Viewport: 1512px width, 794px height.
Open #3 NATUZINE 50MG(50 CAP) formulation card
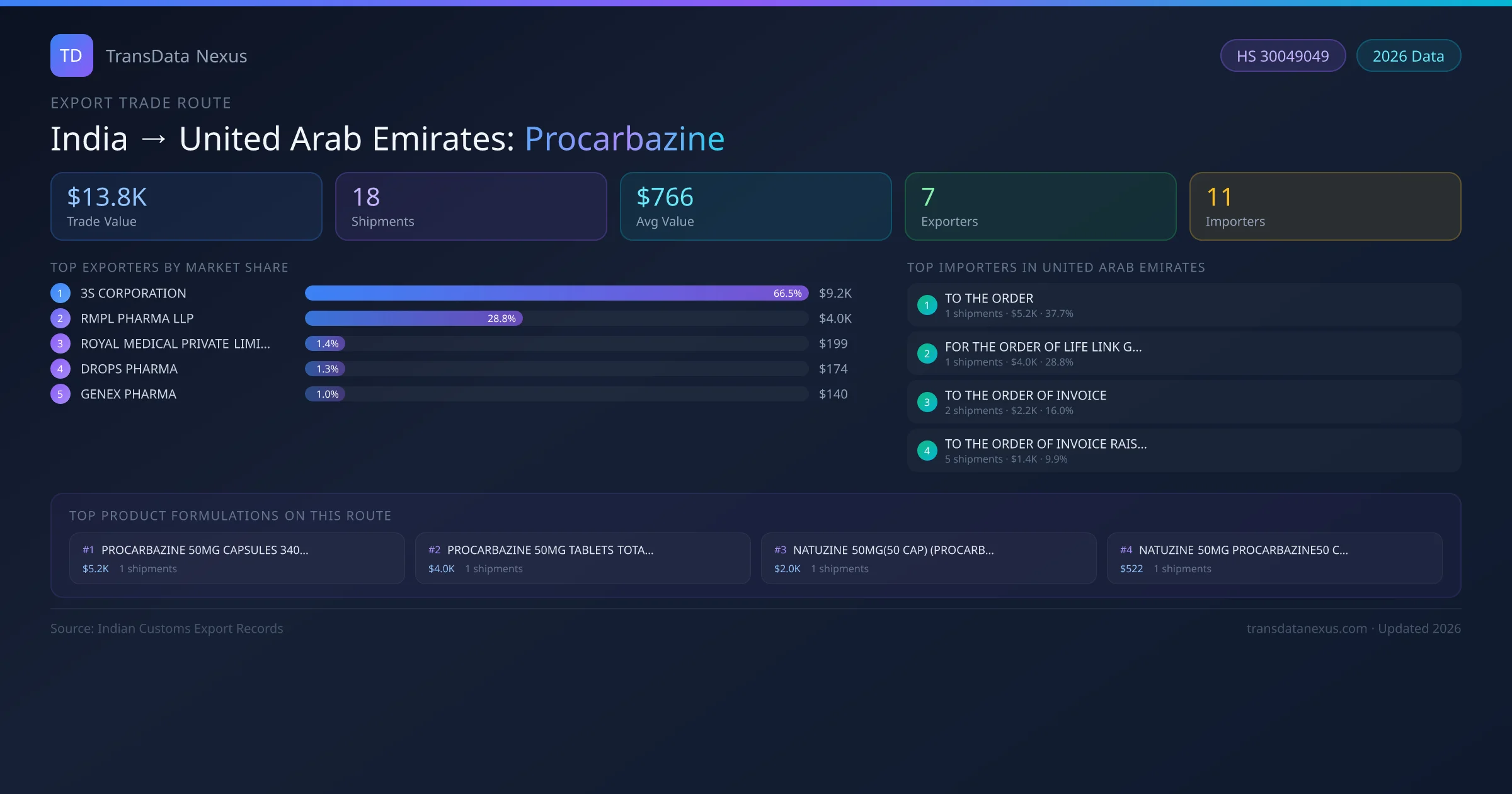tap(928, 558)
